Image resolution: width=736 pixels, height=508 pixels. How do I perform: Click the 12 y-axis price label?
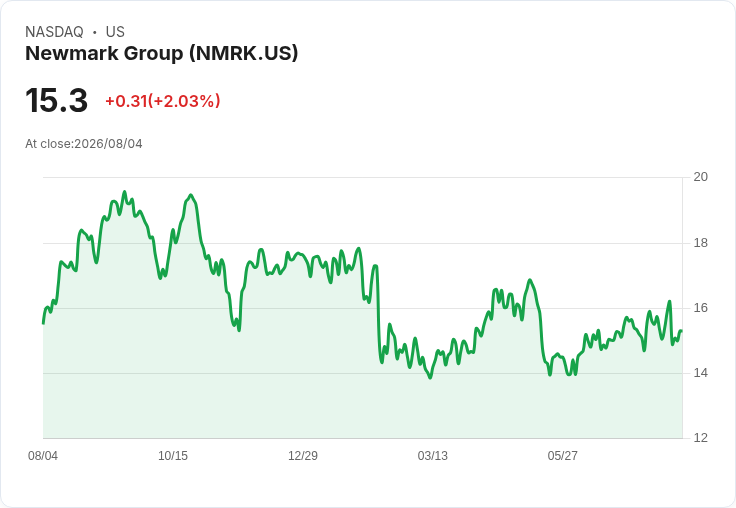(x=701, y=438)
